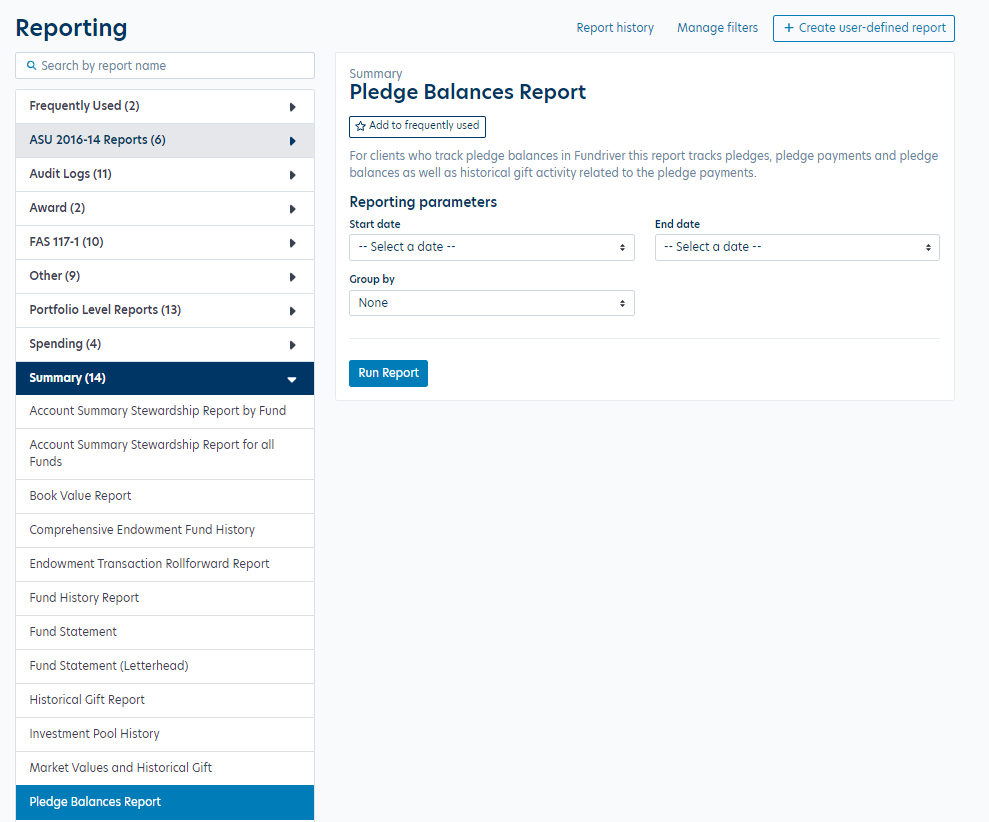Open Book Value Report
The image size is (989, 822).
[x=165, y=497]
